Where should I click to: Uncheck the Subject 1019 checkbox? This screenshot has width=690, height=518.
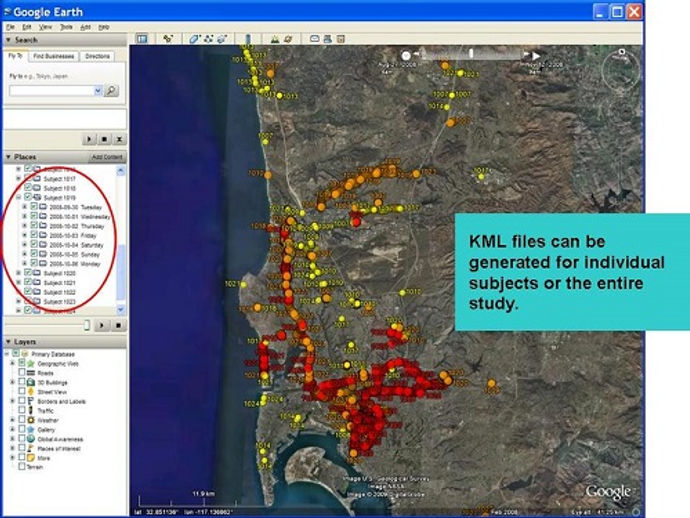(28, 197)
